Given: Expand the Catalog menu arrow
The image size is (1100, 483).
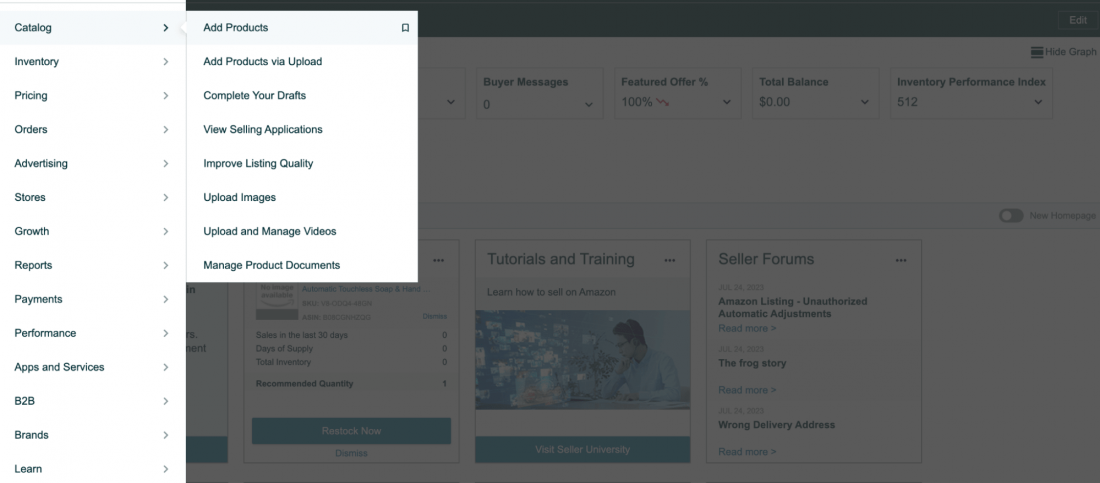Looking at the screenshot, I should 166,28.
